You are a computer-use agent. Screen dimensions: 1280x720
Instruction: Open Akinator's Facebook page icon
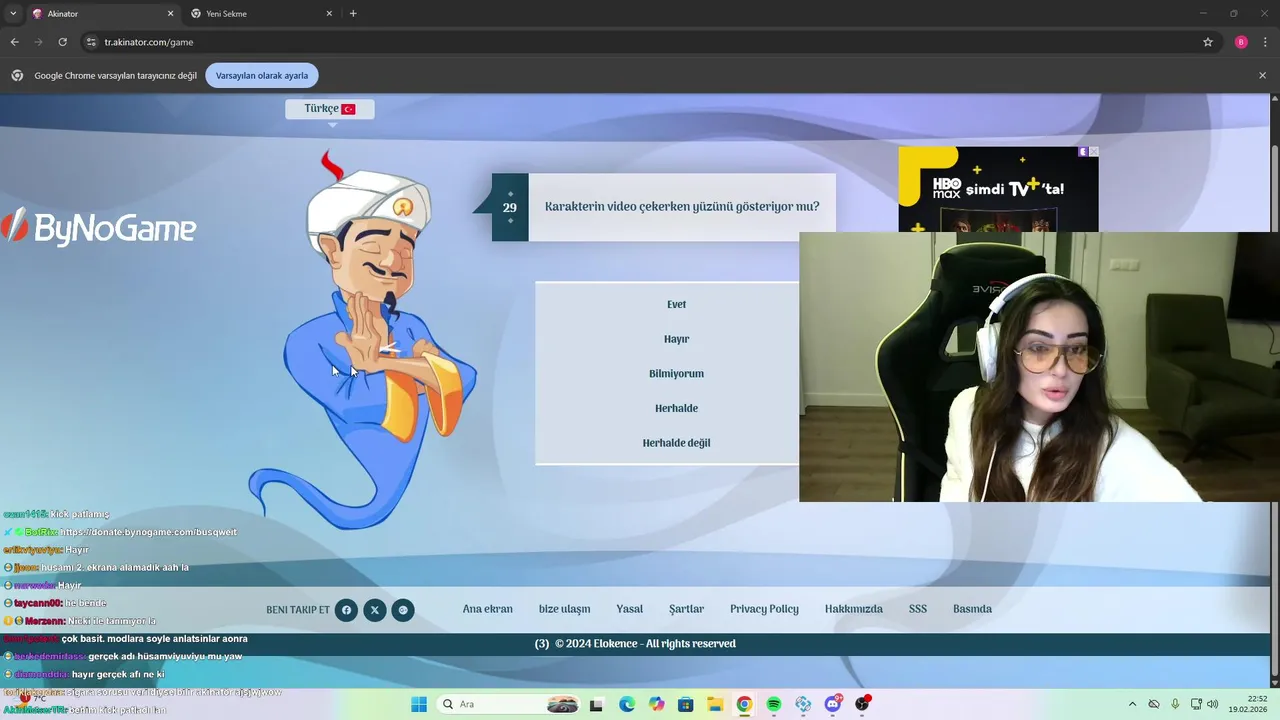[347, 610]
